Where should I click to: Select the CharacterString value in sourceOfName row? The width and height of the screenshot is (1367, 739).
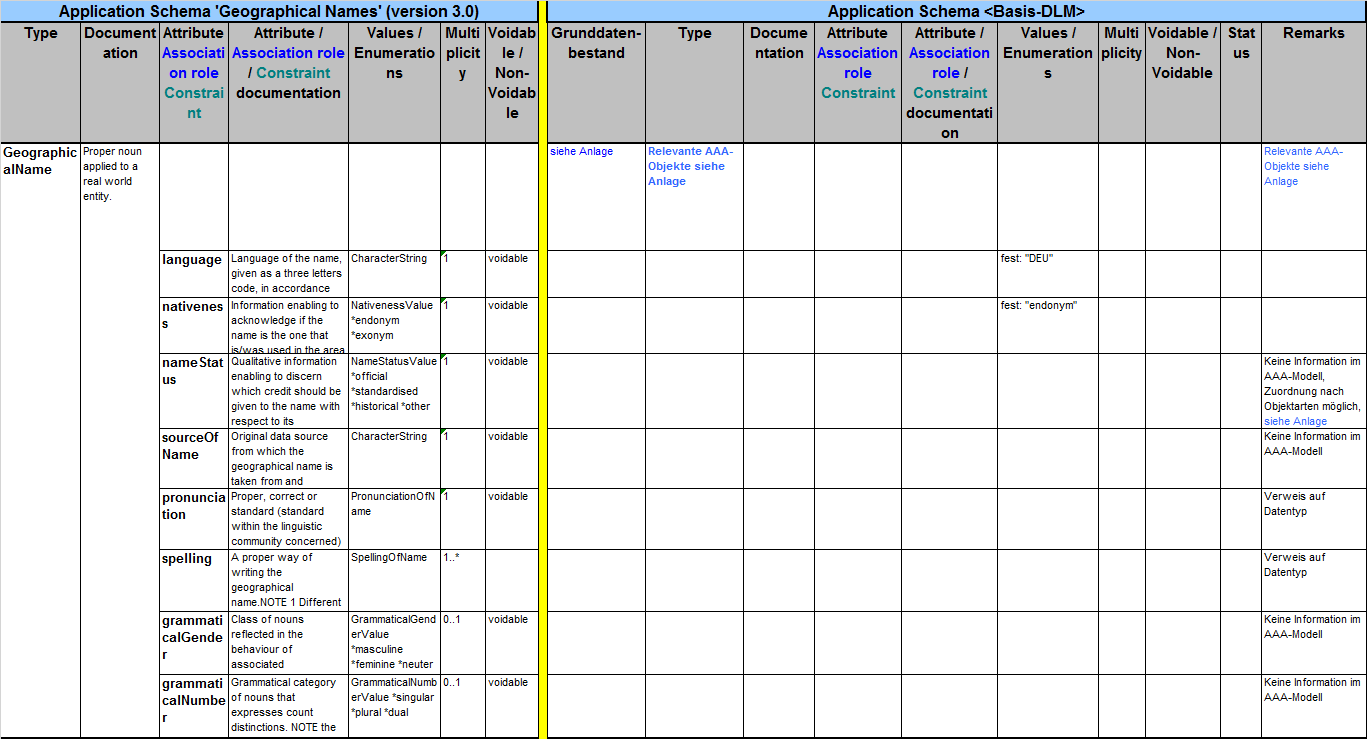394,458
